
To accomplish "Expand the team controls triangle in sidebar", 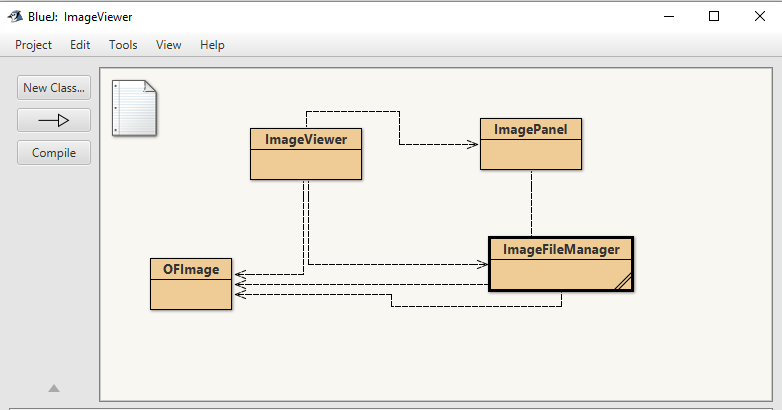I will [x=54, y=388].
